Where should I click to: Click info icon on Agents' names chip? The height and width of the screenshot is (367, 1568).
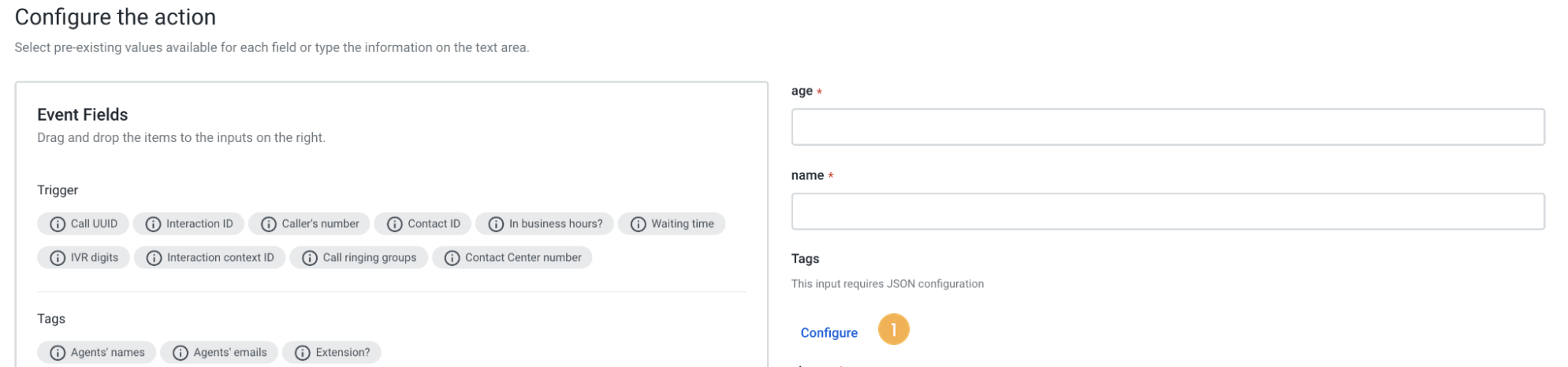[x=58, y=353]
